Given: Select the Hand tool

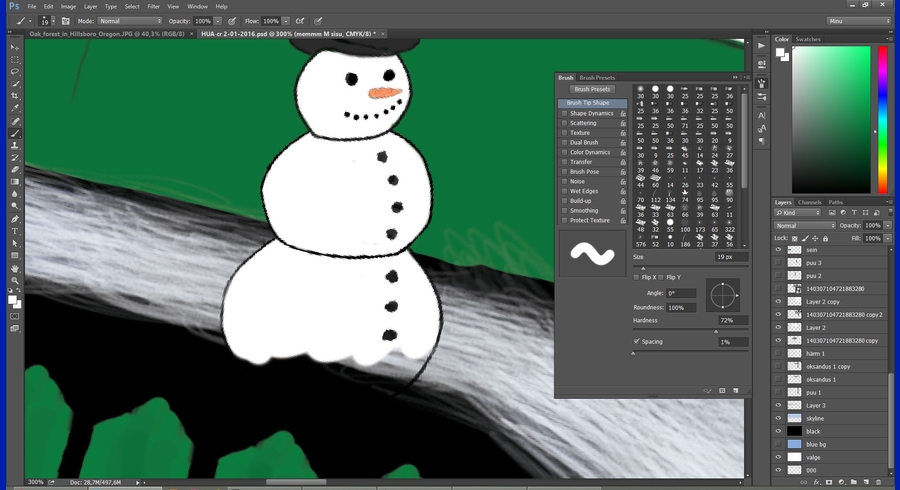Looking at the screenshot, I should 15,268.
